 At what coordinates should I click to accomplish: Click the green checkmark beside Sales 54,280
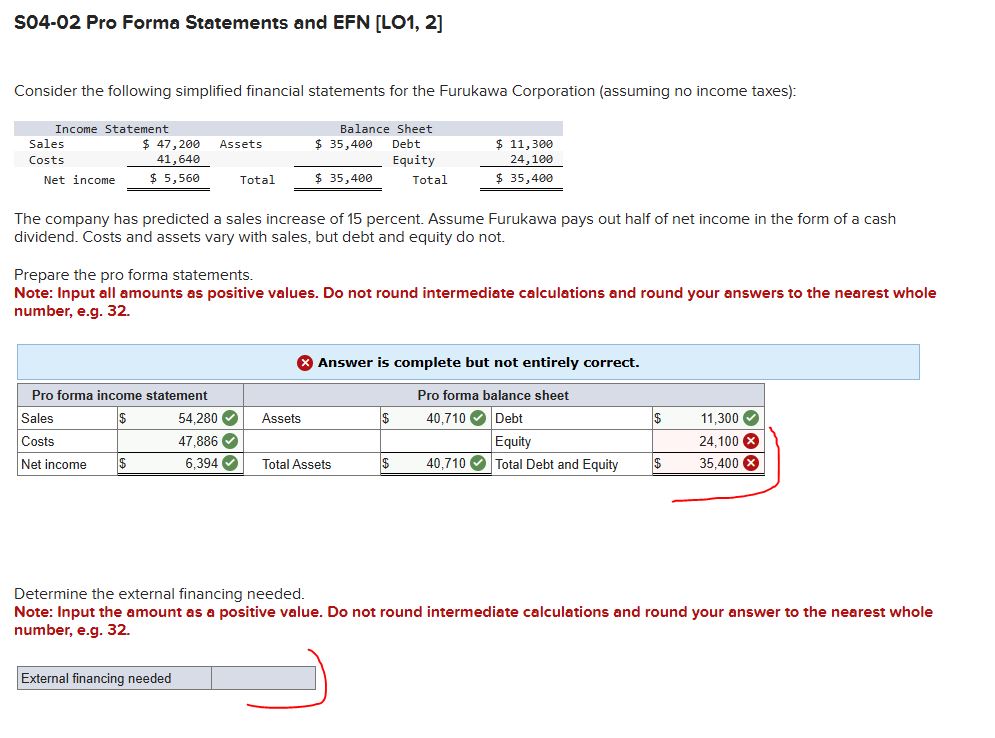[x=230, y=418]
